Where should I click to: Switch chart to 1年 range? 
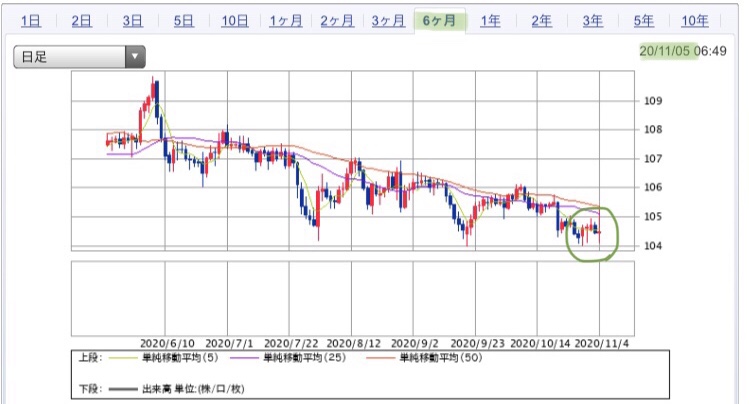(491, 21)
